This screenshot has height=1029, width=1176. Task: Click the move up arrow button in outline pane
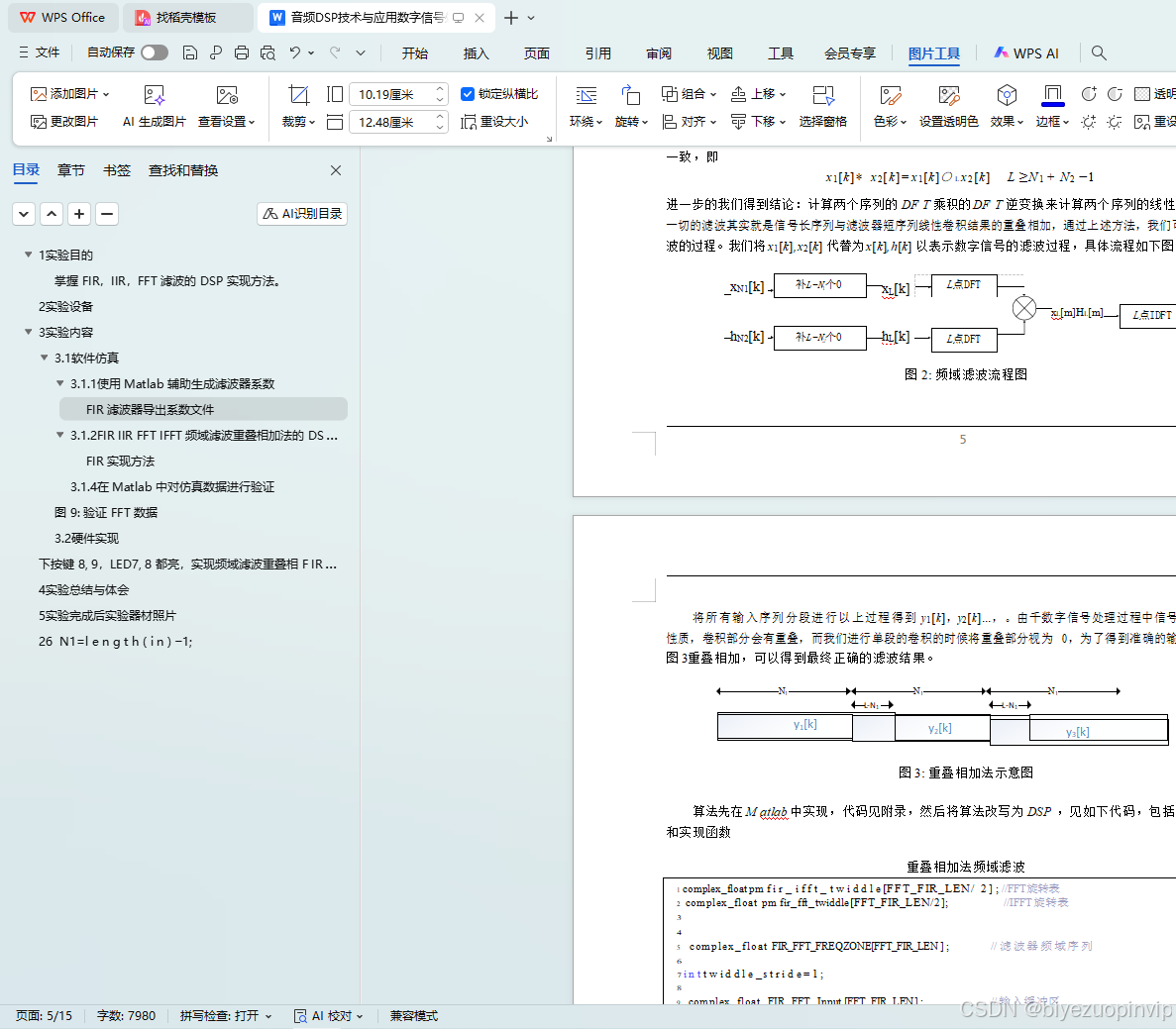(x=52, y=214)
